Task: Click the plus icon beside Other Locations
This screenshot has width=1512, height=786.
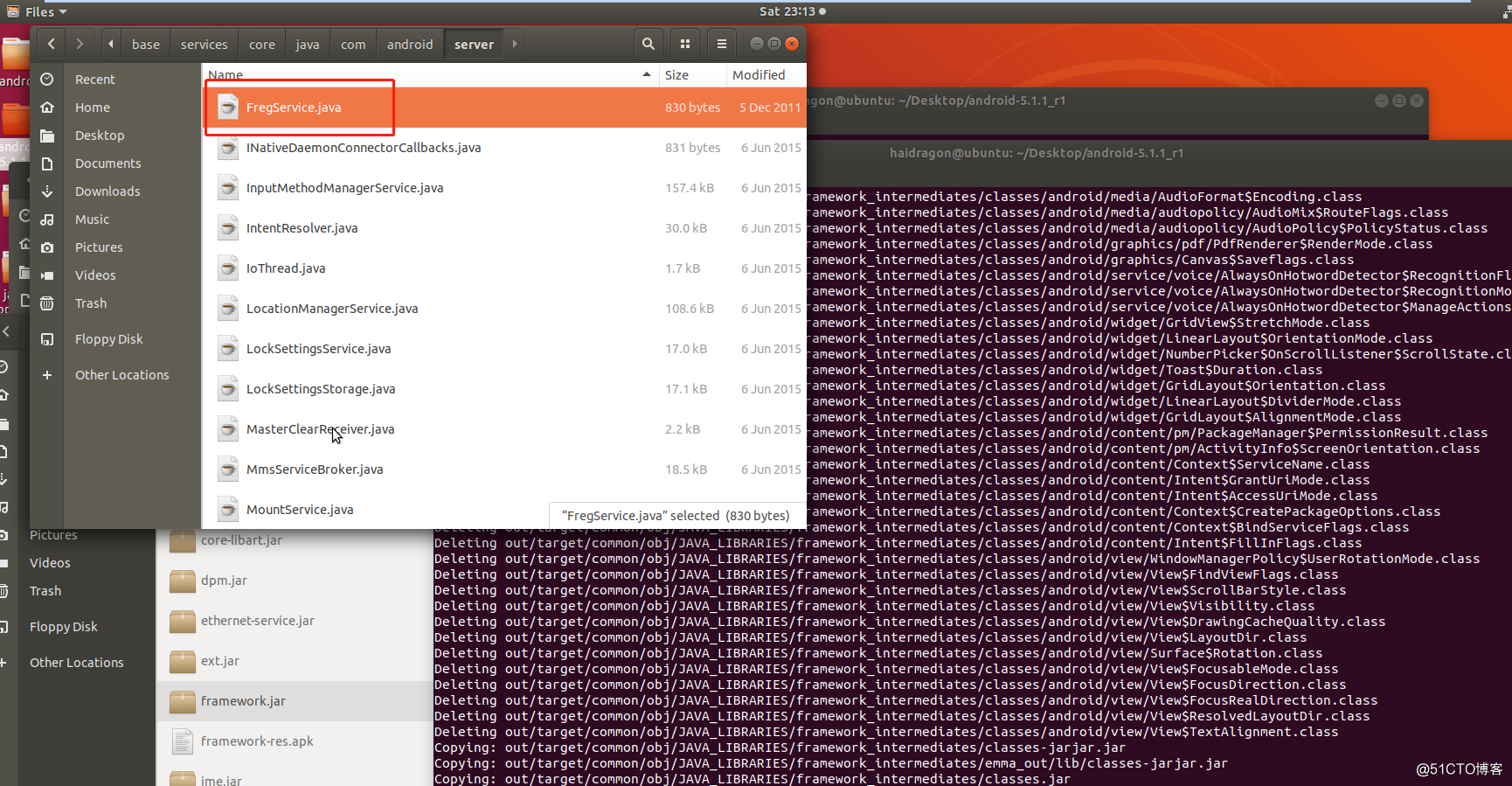Action: (x=47, y=375)
